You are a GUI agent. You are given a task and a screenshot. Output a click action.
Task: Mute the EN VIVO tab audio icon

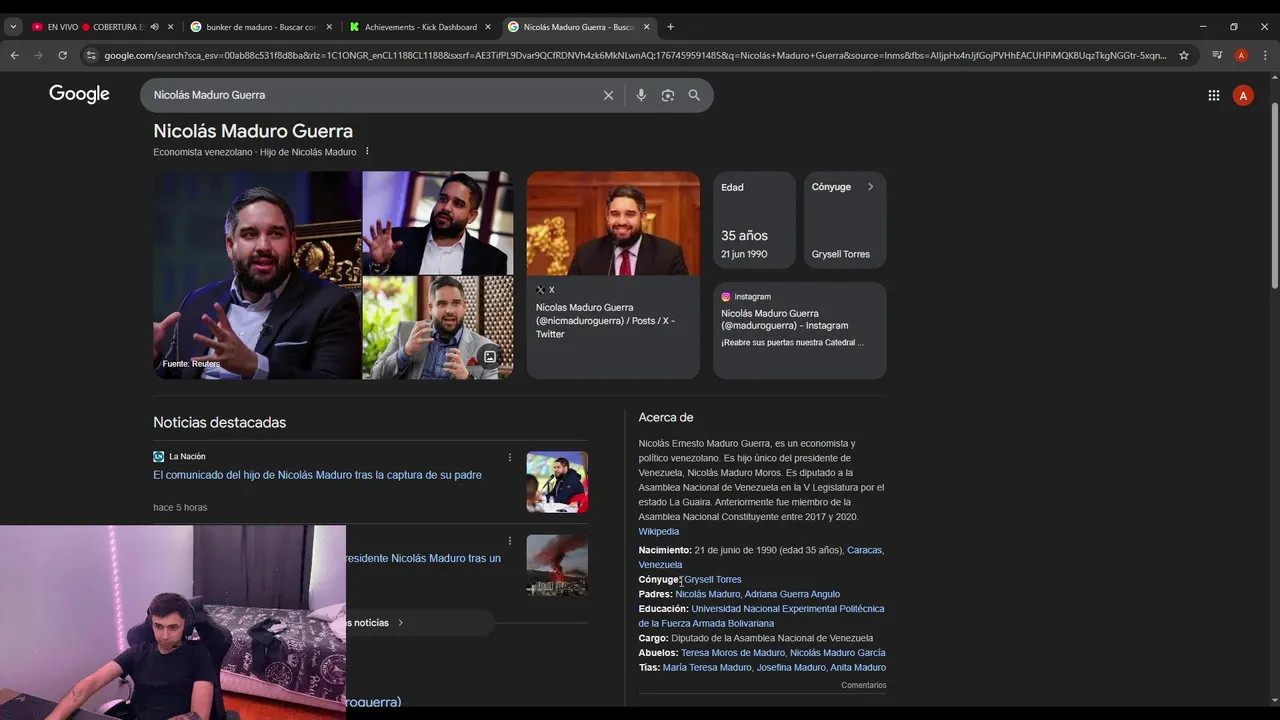pos(155,27)
